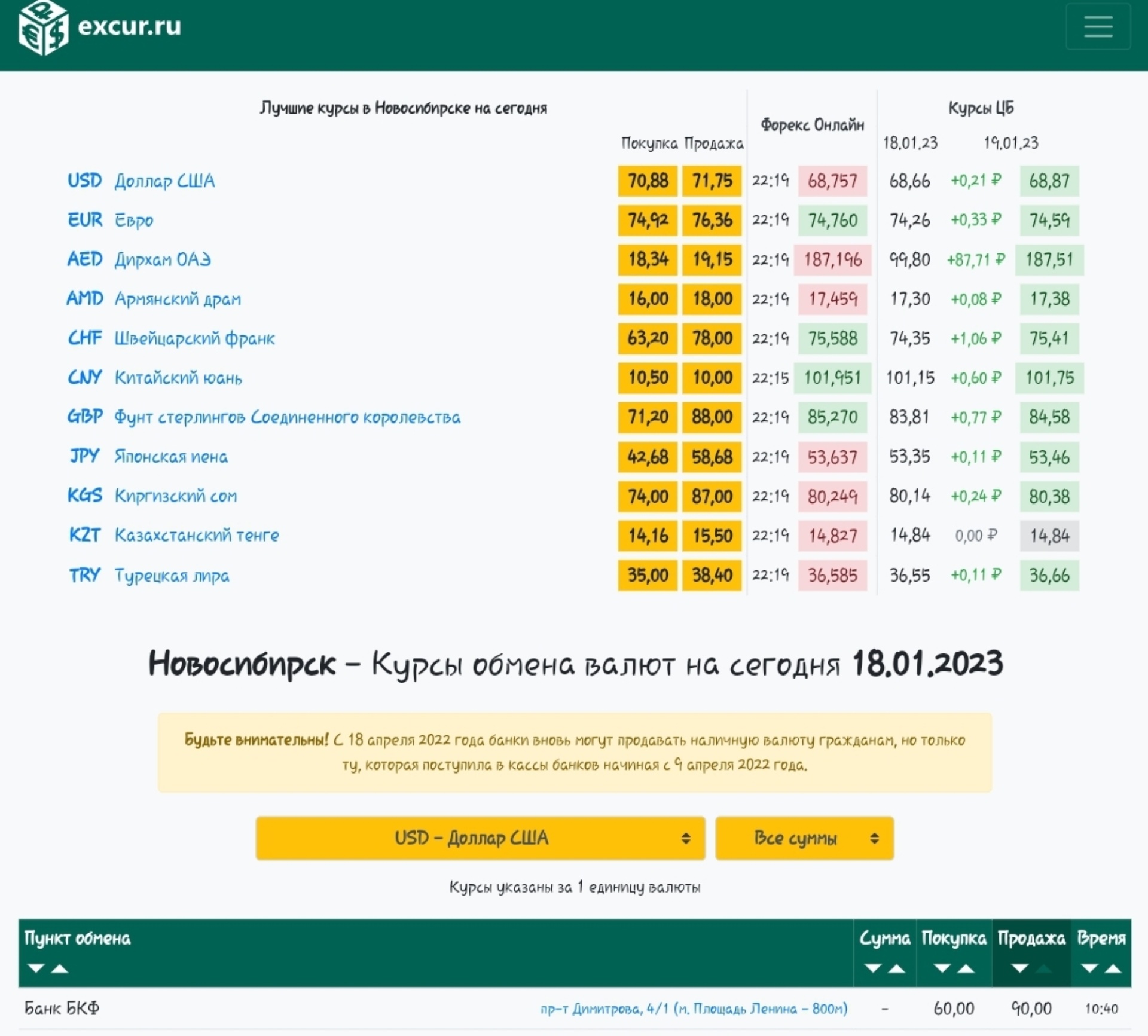Click USD forex value 68,757

click(832, 181)
